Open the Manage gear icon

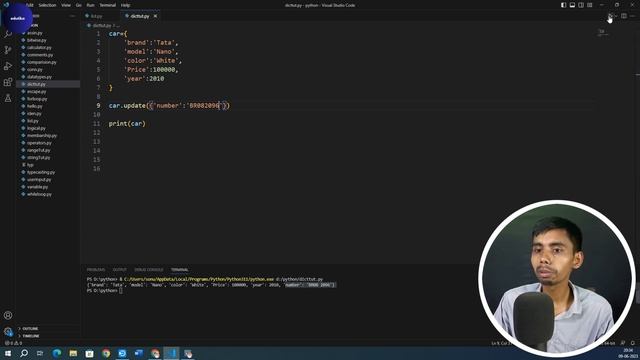(8, 331)
